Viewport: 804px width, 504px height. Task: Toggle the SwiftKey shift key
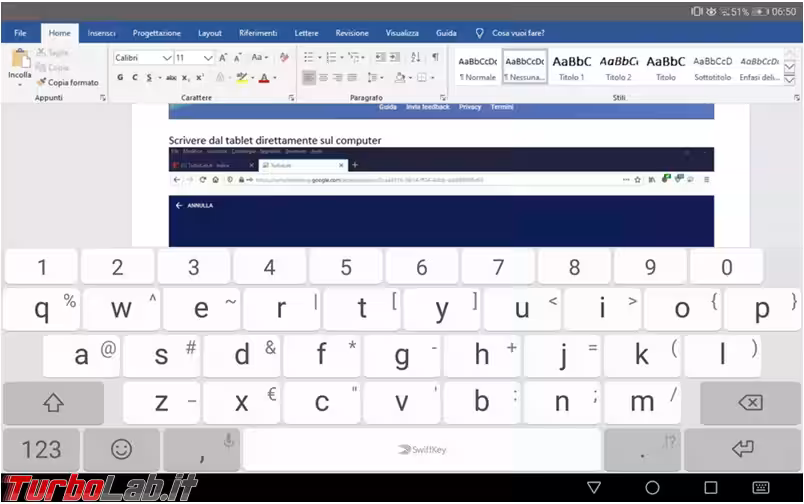[x=53, y=403]
